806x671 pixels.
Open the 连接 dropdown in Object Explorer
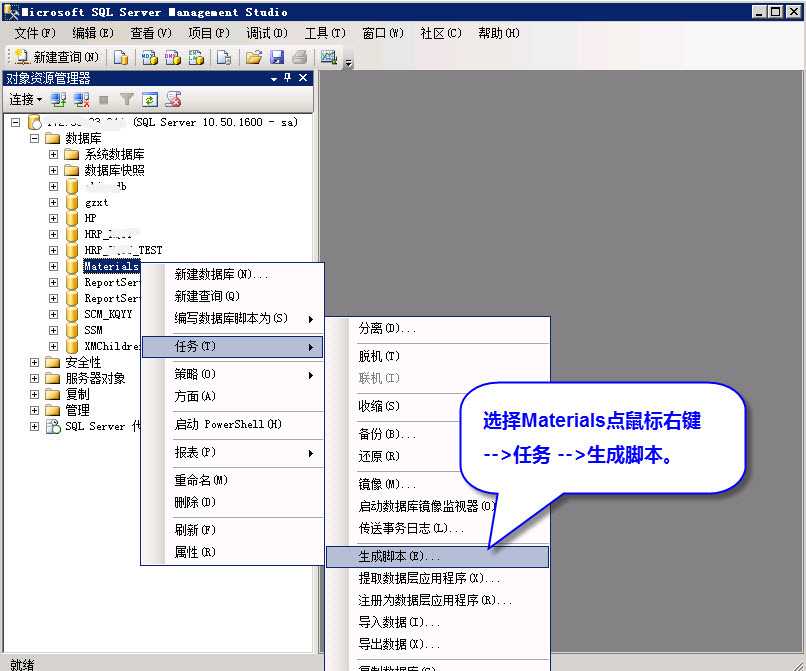pyautogui.click(x=26, y=99)
